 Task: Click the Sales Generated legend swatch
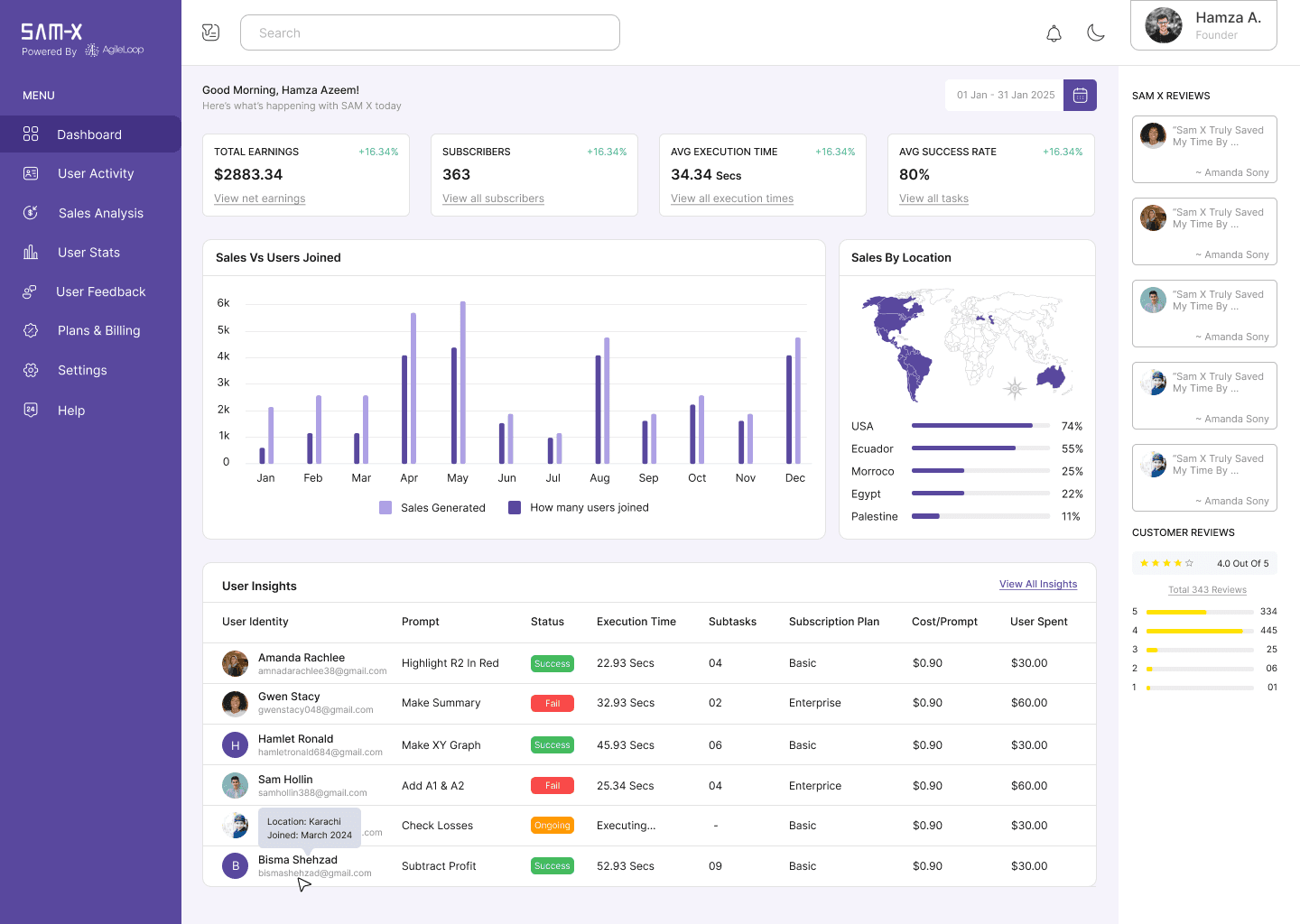pos(385,507)
